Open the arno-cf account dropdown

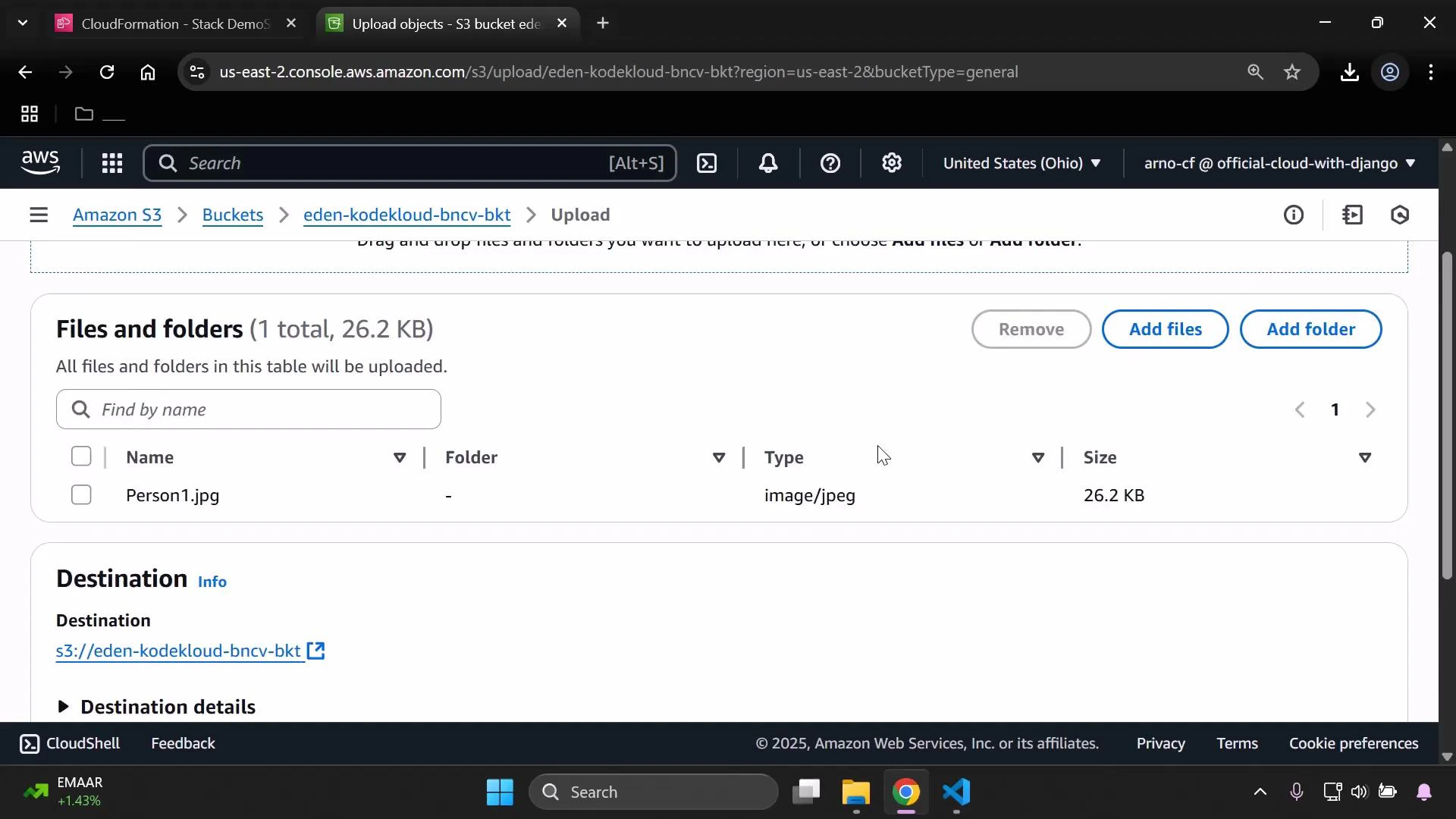coord(1278,163)
